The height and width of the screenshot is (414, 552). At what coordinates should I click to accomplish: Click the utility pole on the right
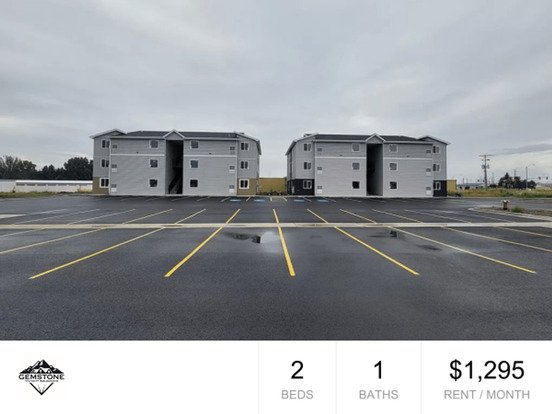(x=486, y=171)
